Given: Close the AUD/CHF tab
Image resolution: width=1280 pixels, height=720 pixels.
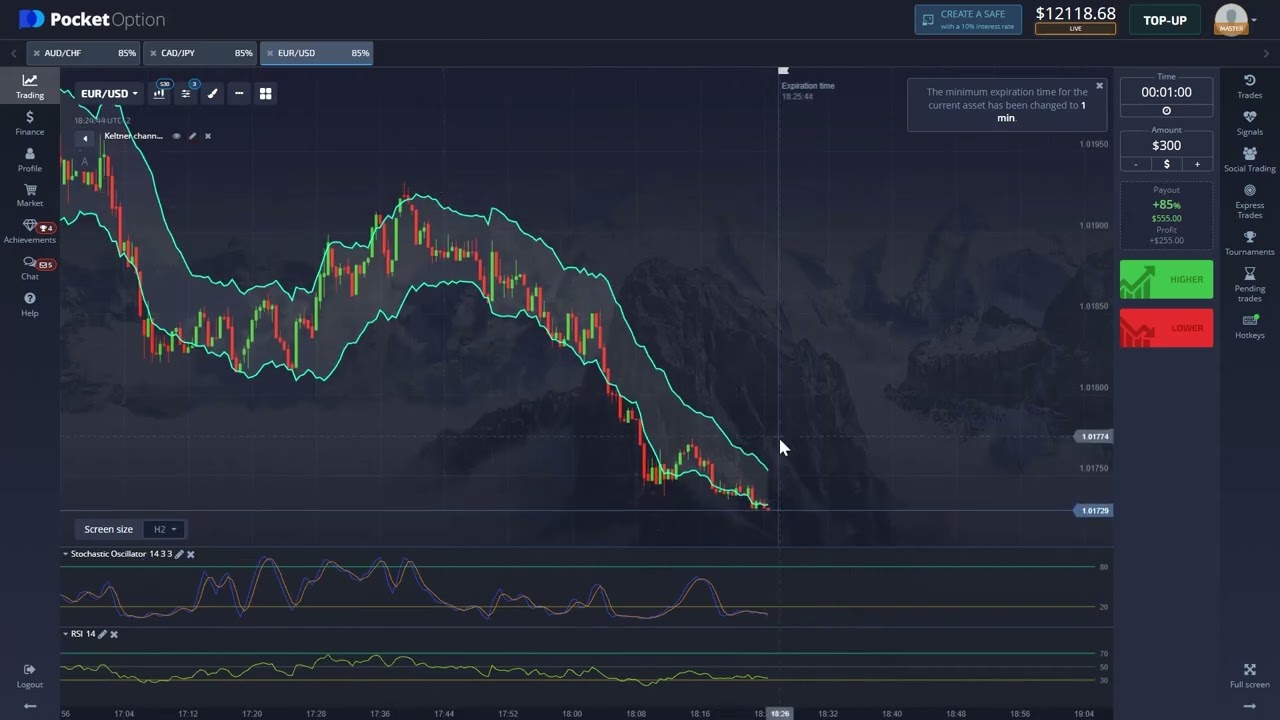Looking at the screenshot, I should pos(36,53).
